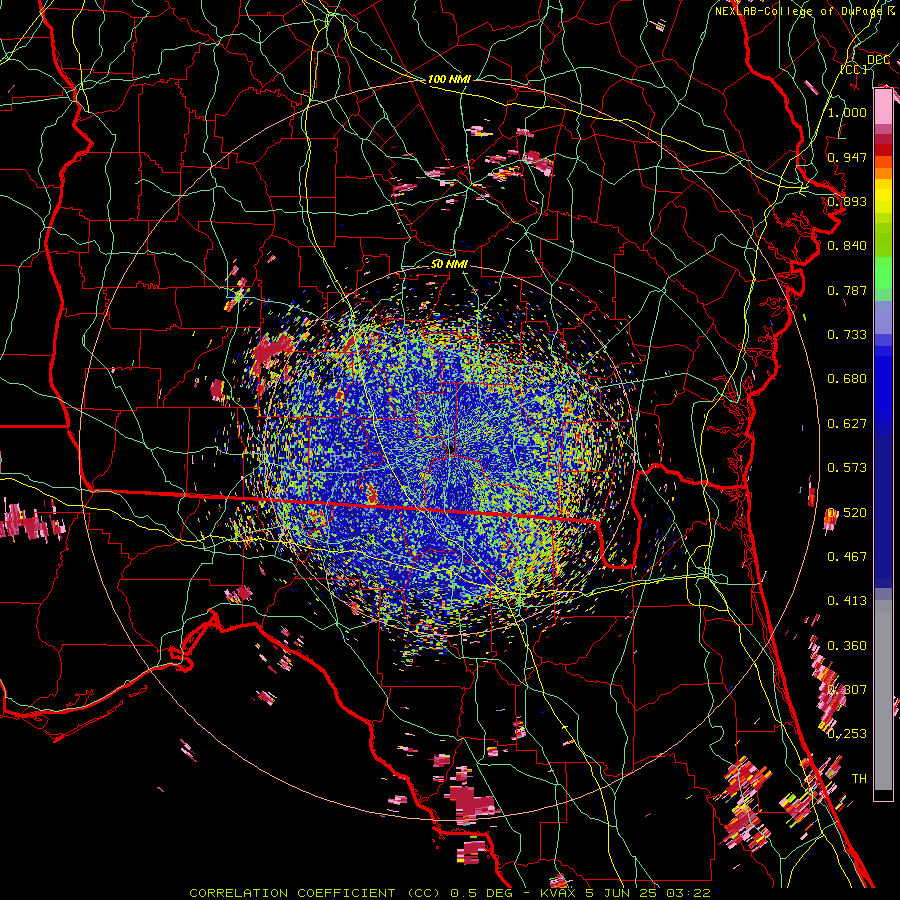Select the 0.680 legend value
The width and height of the screenshot is (900, 900).
pos(847,379)
